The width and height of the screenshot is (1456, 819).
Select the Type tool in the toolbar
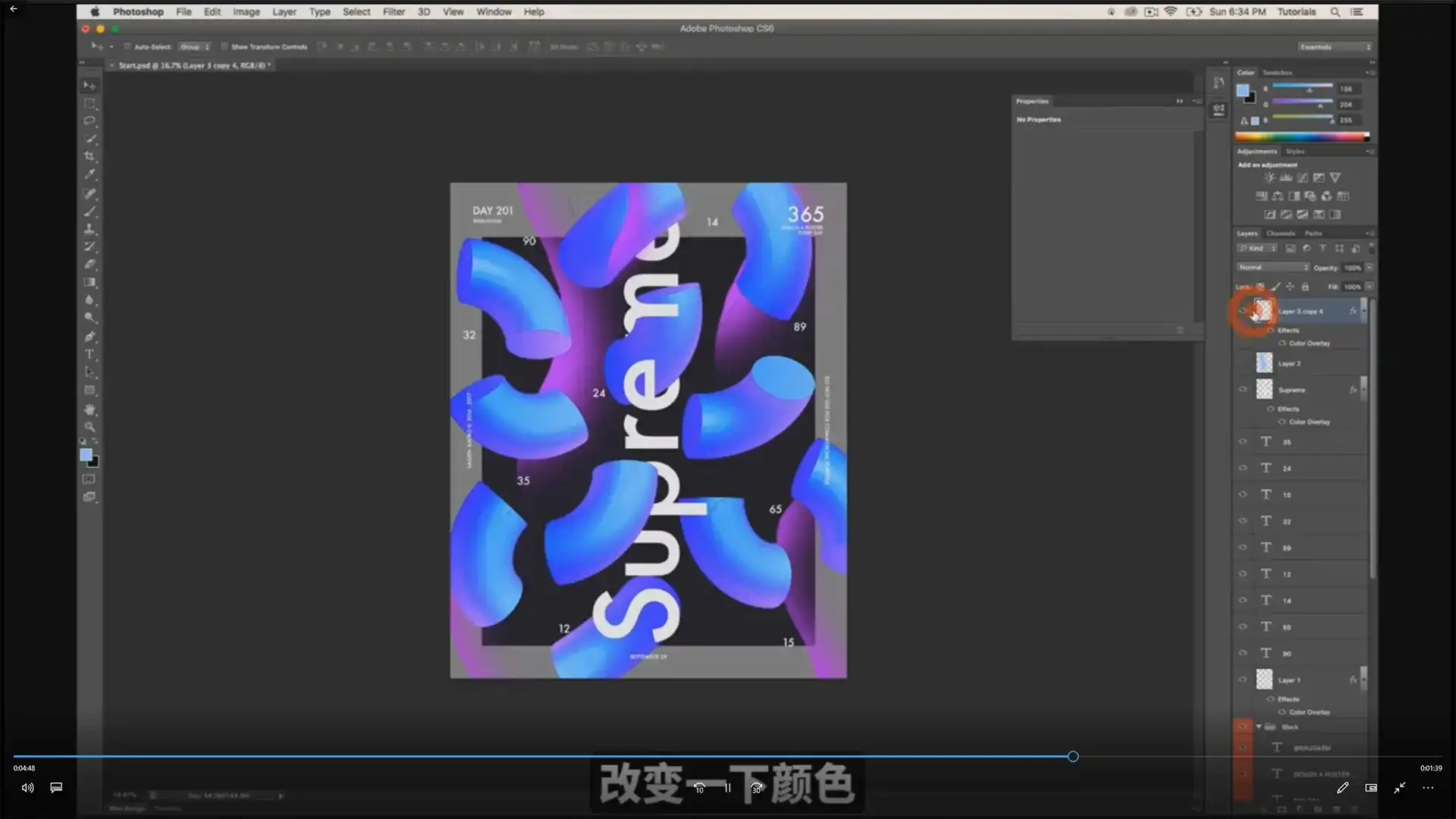click(89, 354)
